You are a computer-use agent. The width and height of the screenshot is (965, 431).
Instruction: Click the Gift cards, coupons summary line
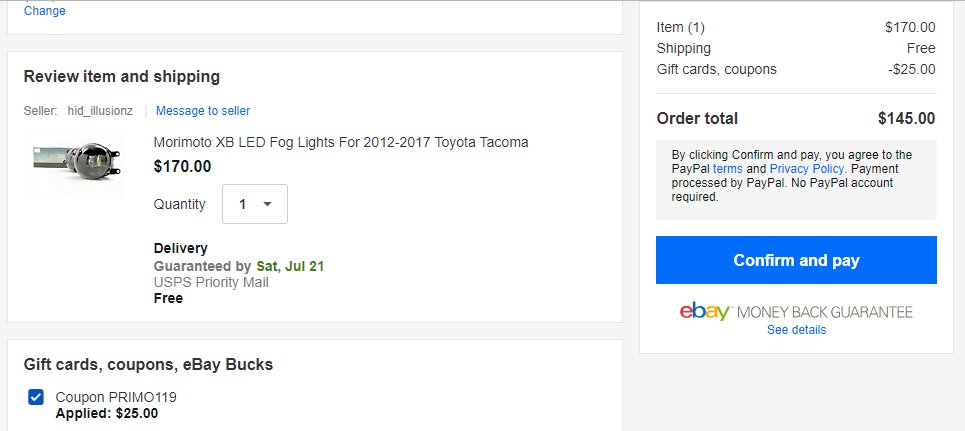pos(796,70)
